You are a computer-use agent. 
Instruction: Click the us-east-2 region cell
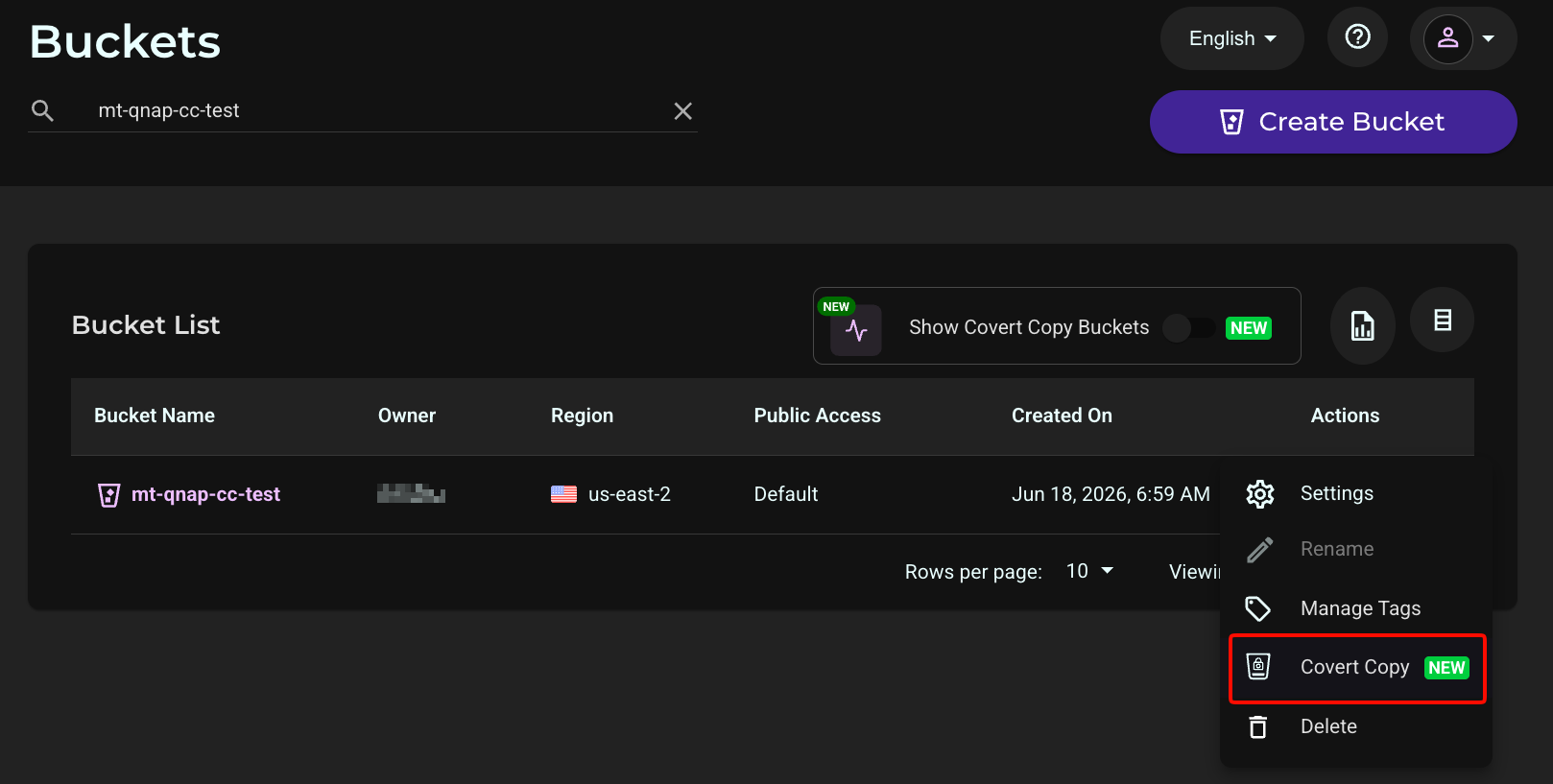pyautogui.click(x=629, y=494)
